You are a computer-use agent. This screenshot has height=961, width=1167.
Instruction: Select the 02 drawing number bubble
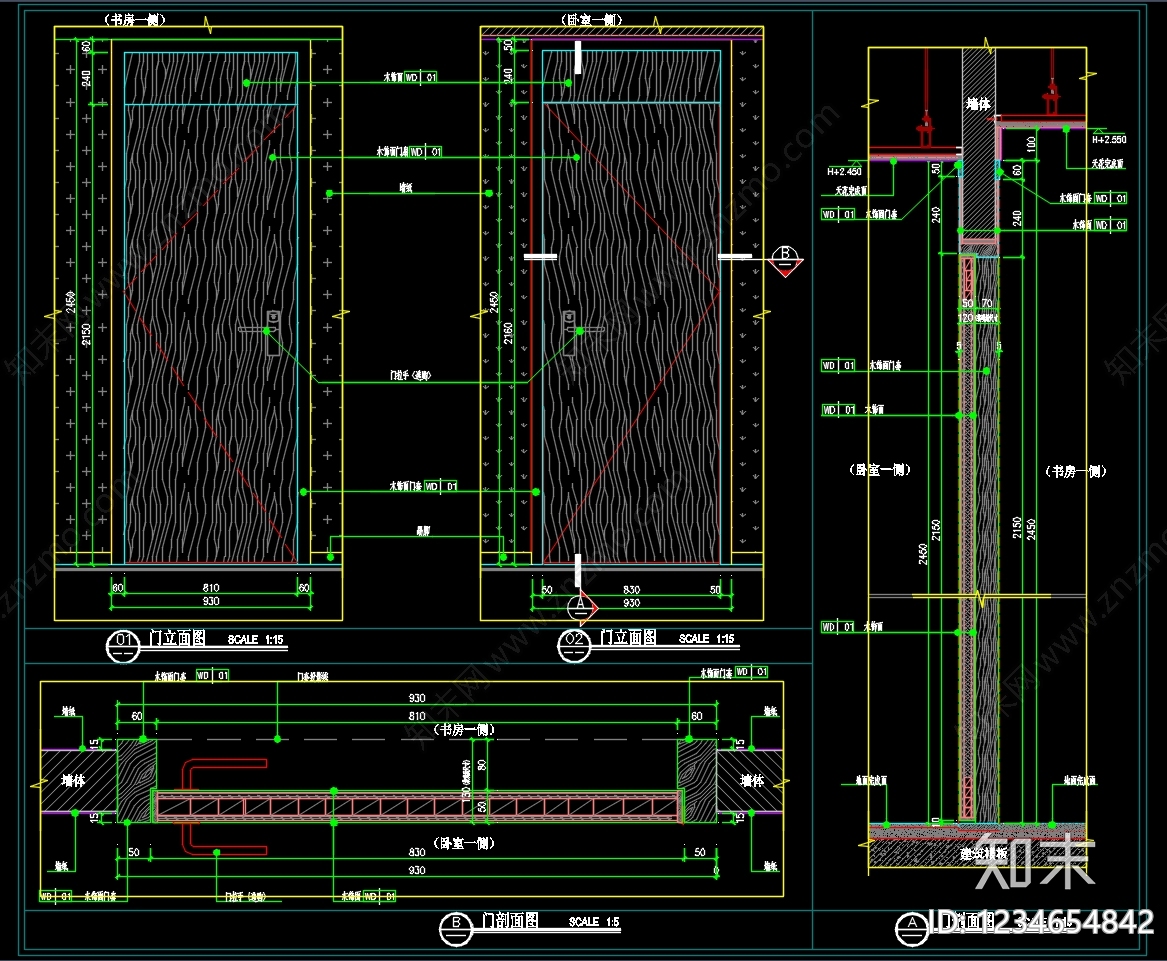click(x=574, y=645)
